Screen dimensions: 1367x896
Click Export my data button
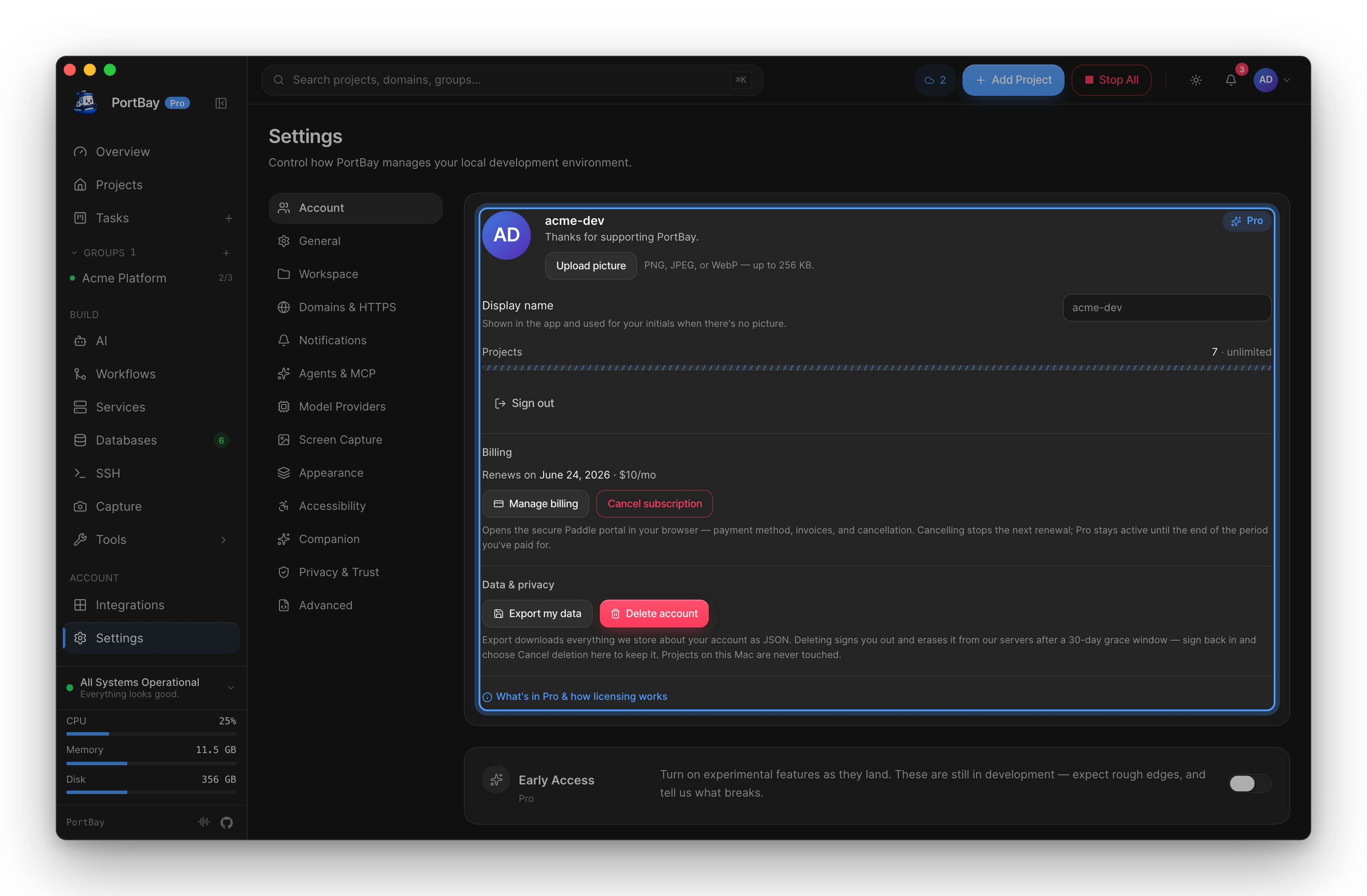click(x=537, y=614)
